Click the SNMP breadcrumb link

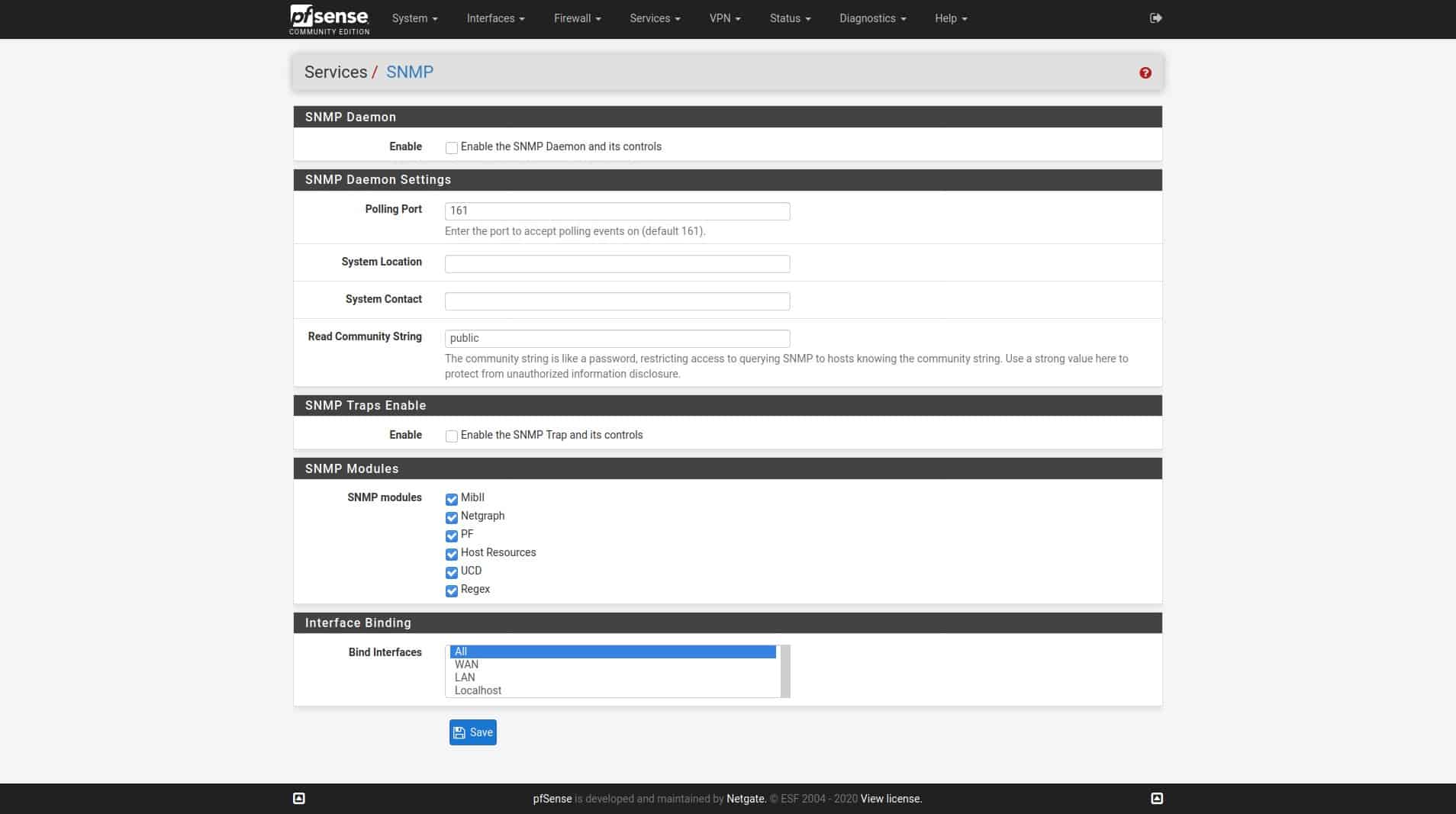point(410,72)
